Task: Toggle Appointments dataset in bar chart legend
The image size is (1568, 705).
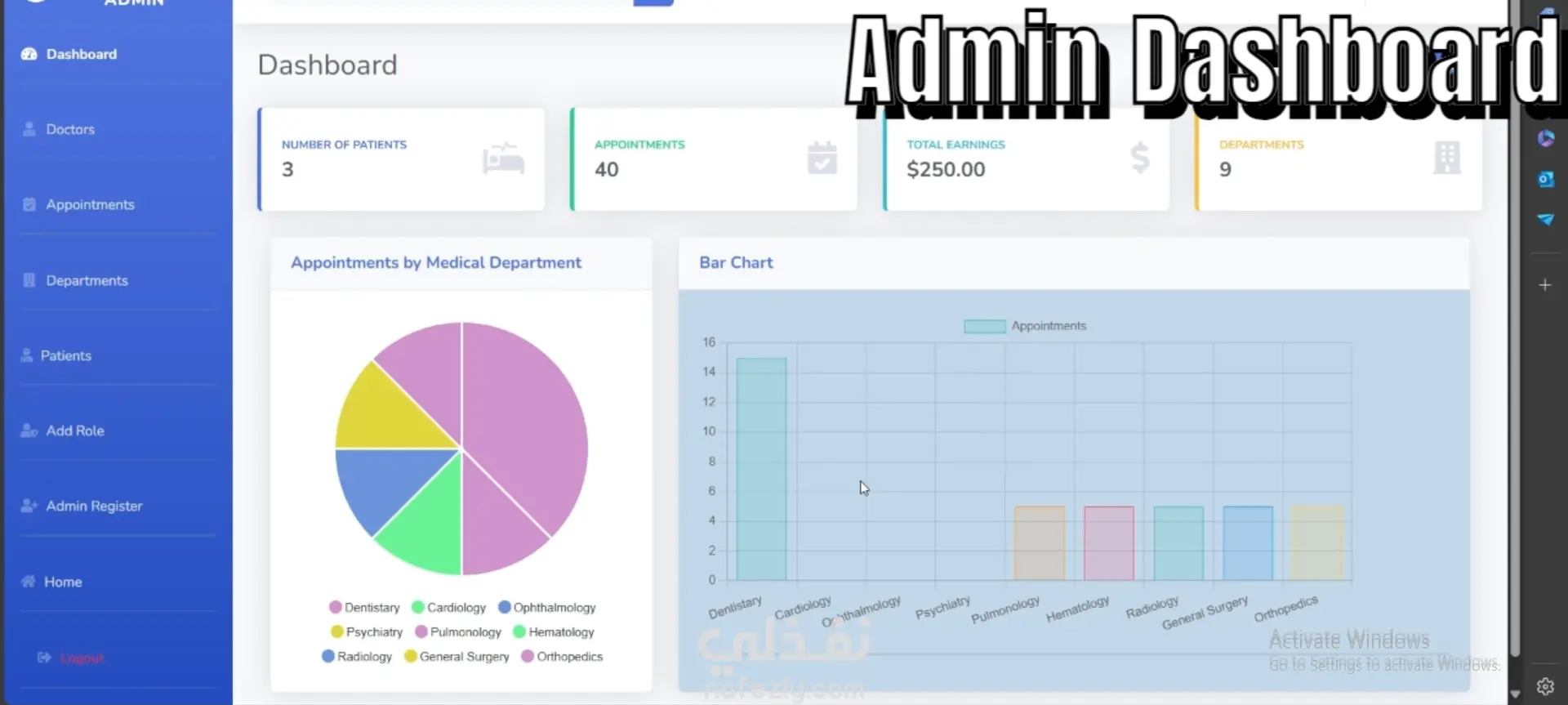Action: pos(1025,326)
